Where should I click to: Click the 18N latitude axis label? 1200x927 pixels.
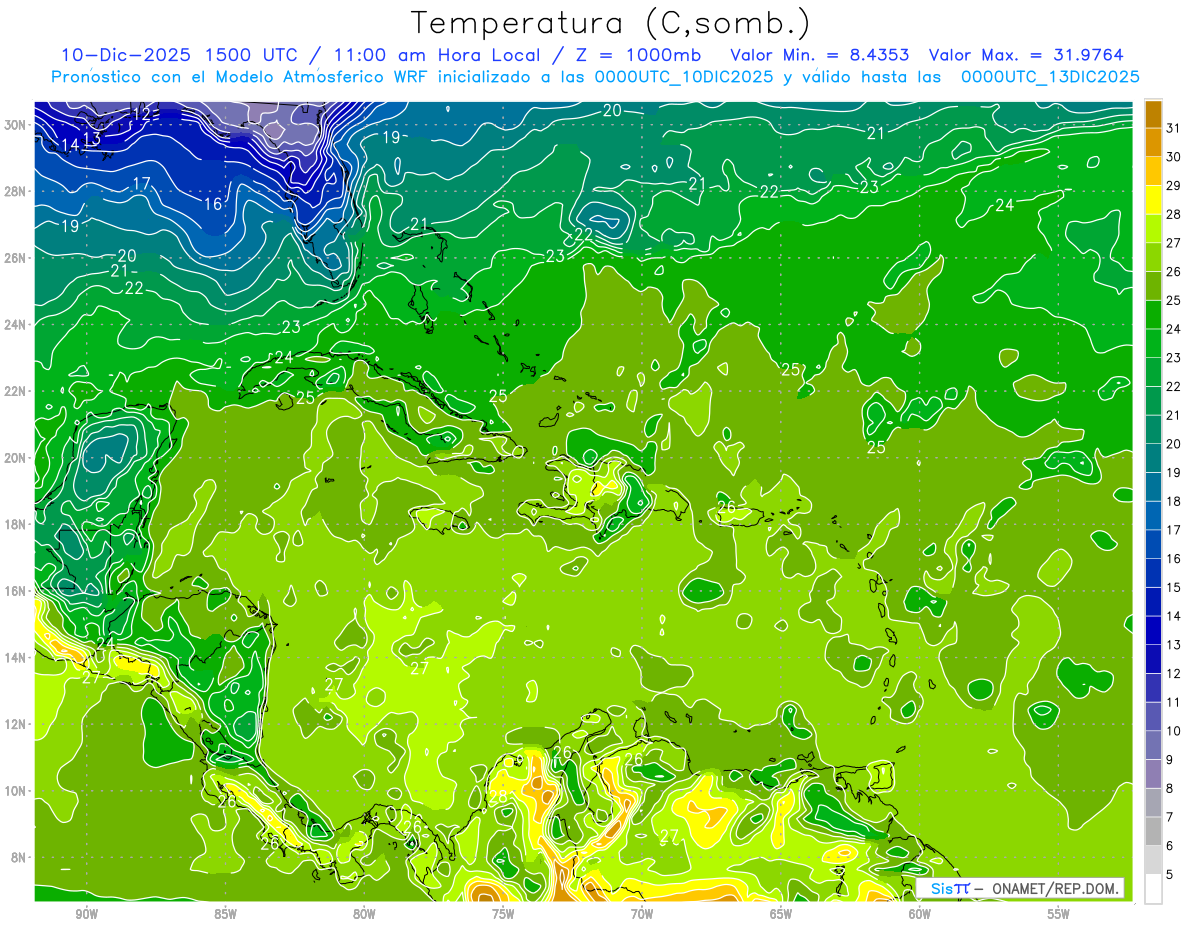click(x=17, y=523)
